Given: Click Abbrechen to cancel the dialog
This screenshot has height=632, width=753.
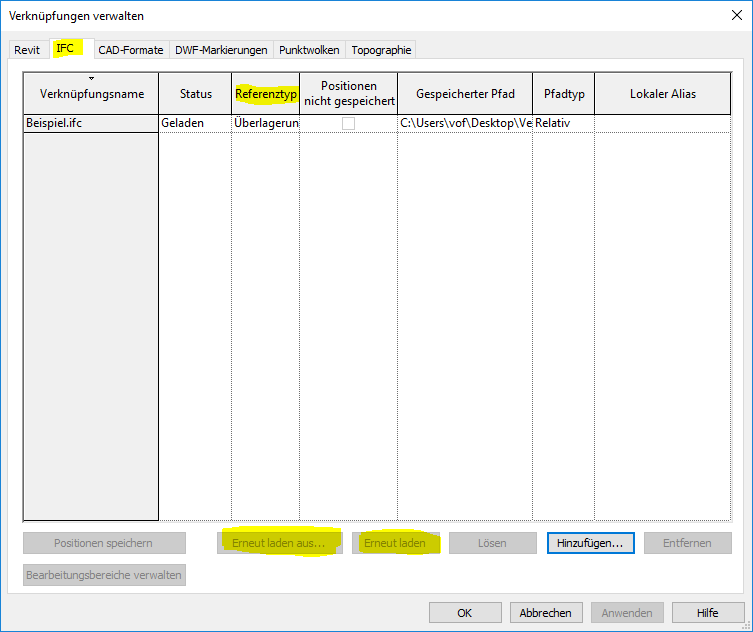Looking at the screenshot, I should 546,613.
